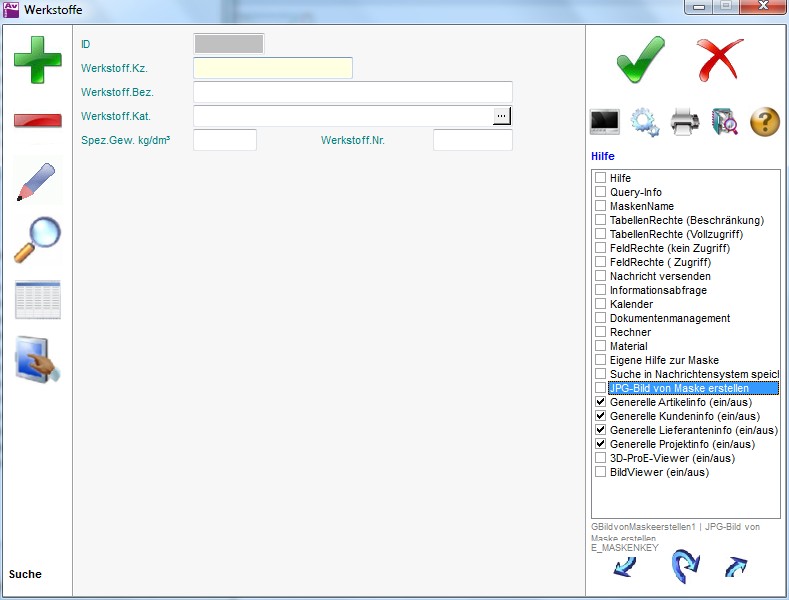Select the pencil edit icon
This screenshot has height=600, width=789.
tap(37, 181)
